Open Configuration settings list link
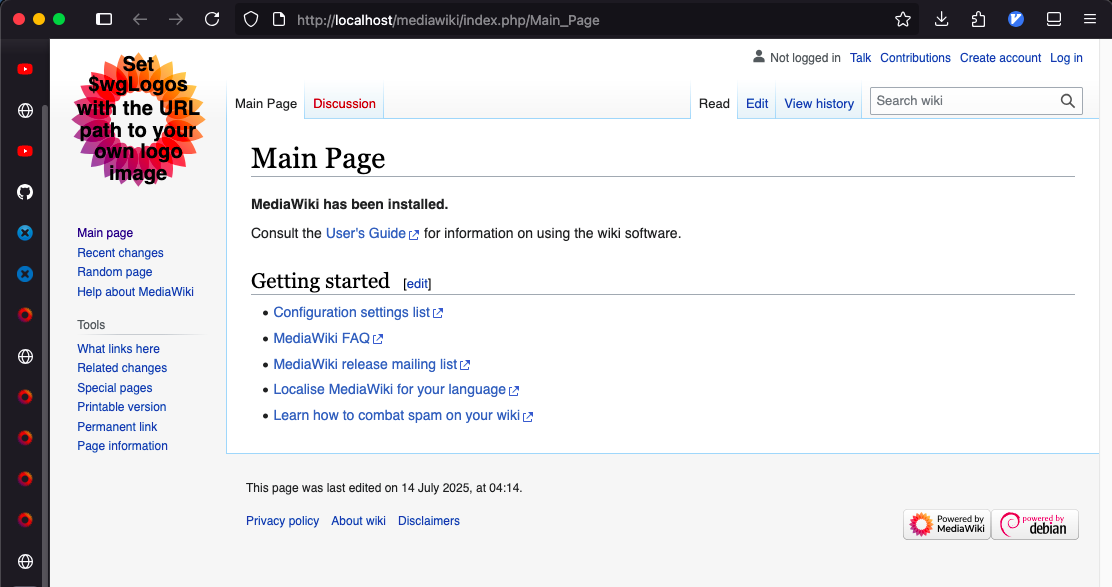This screenshot has width=1112, height=587. tap(358, 313)
